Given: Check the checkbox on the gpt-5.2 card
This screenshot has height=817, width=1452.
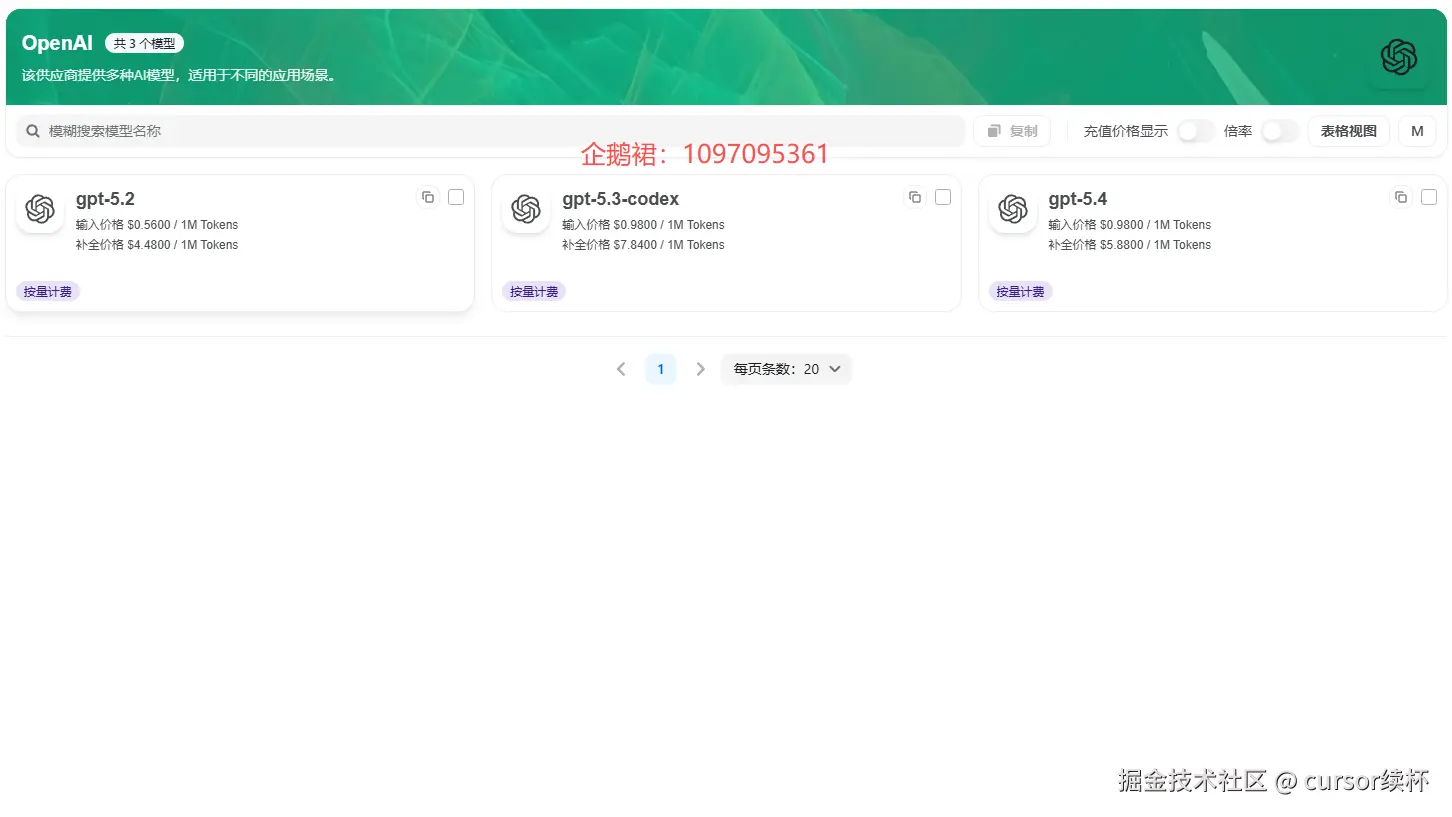Looking at the screenshot, I should click(x=456, y=197).
